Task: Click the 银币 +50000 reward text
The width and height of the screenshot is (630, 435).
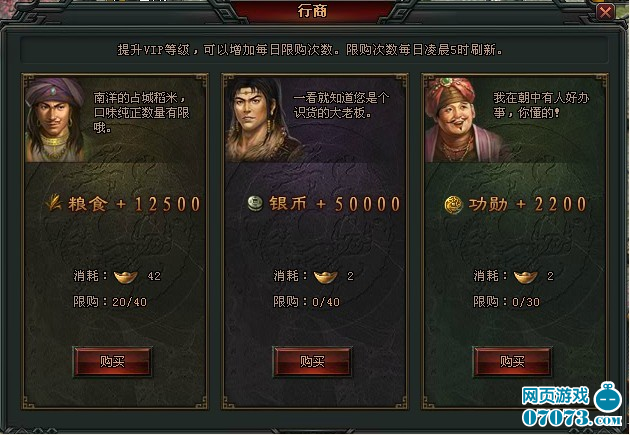Action: 335,204
